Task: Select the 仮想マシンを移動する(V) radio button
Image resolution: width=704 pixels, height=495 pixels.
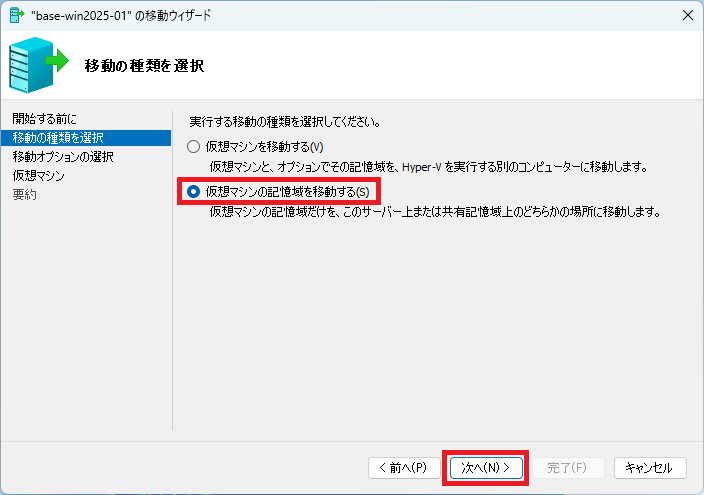Action: point(193,147)
